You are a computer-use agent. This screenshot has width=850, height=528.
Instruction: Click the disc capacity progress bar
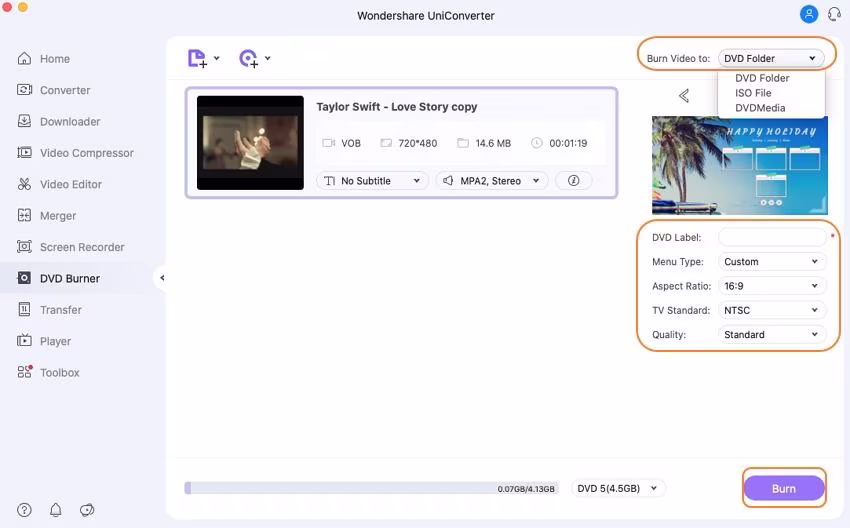371,488
